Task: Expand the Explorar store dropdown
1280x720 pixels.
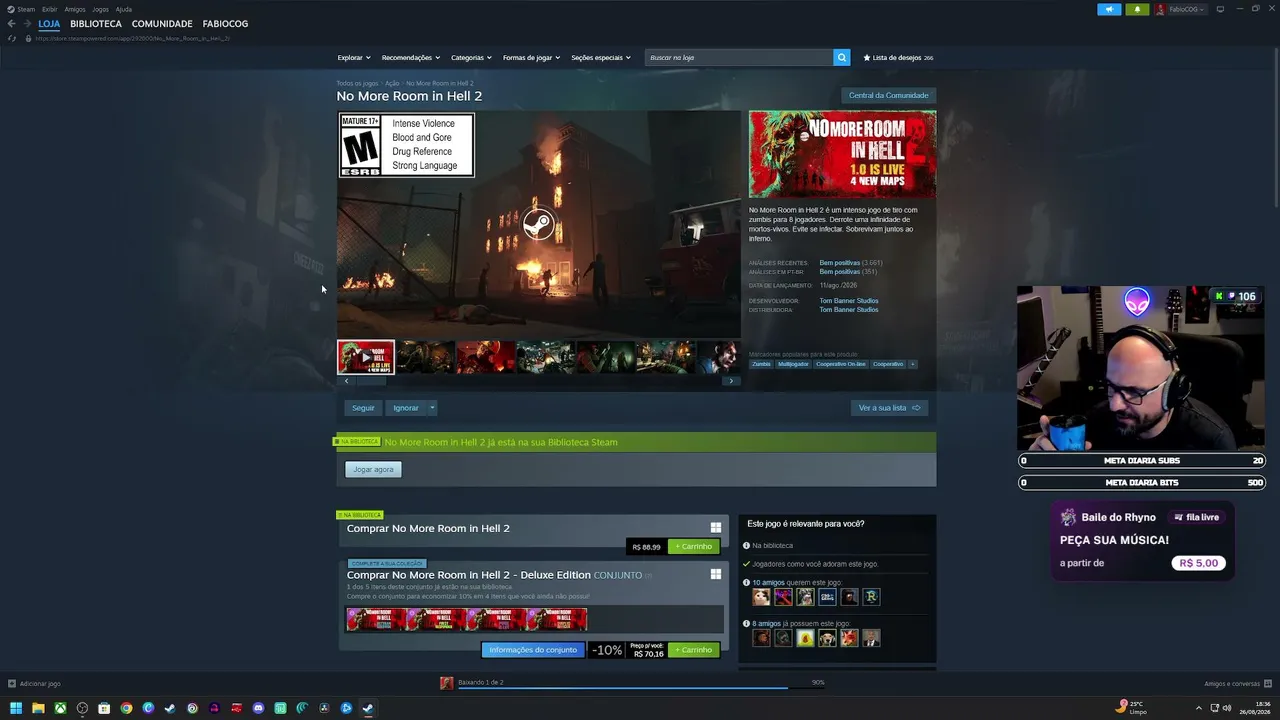Action: 354,57
